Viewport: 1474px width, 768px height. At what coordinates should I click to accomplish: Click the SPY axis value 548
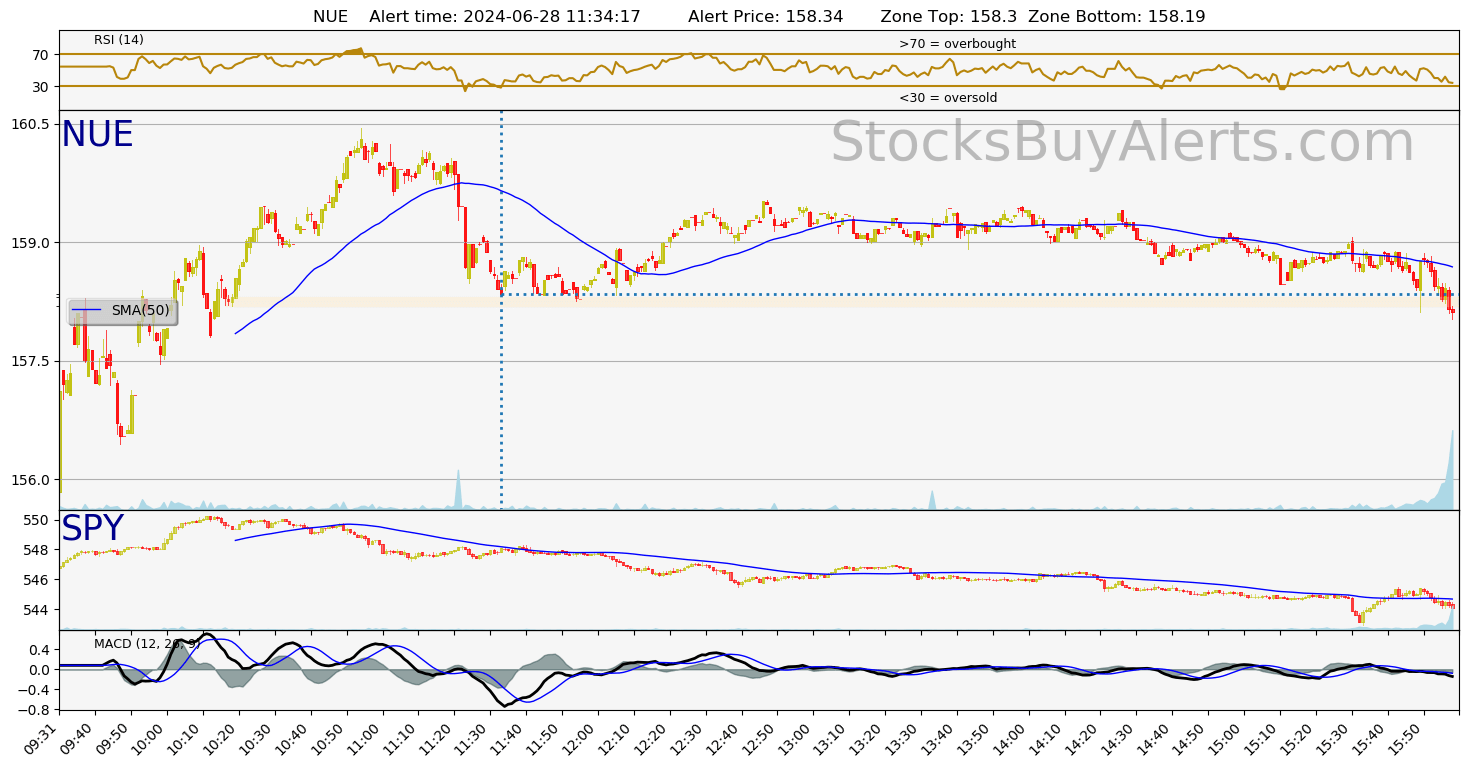pos(36,550)
